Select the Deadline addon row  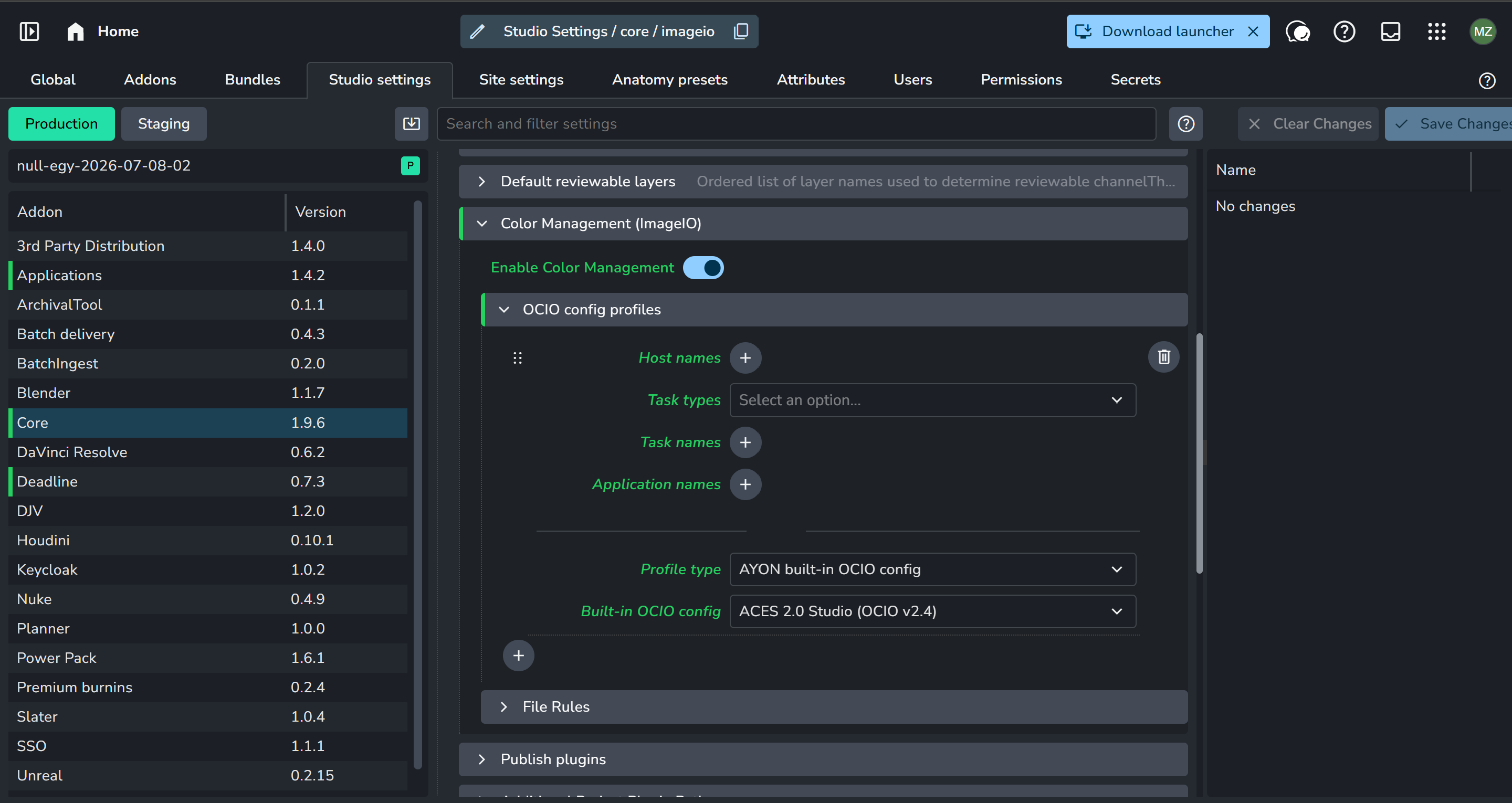tap(208, 482)
